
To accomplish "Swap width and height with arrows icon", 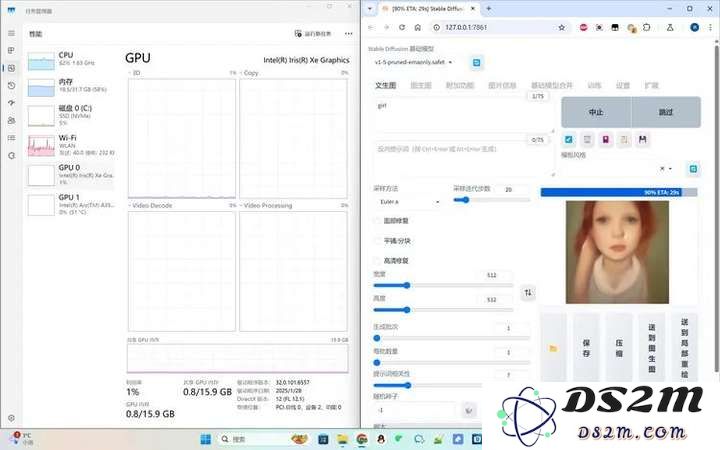I will tap(528, 292).
